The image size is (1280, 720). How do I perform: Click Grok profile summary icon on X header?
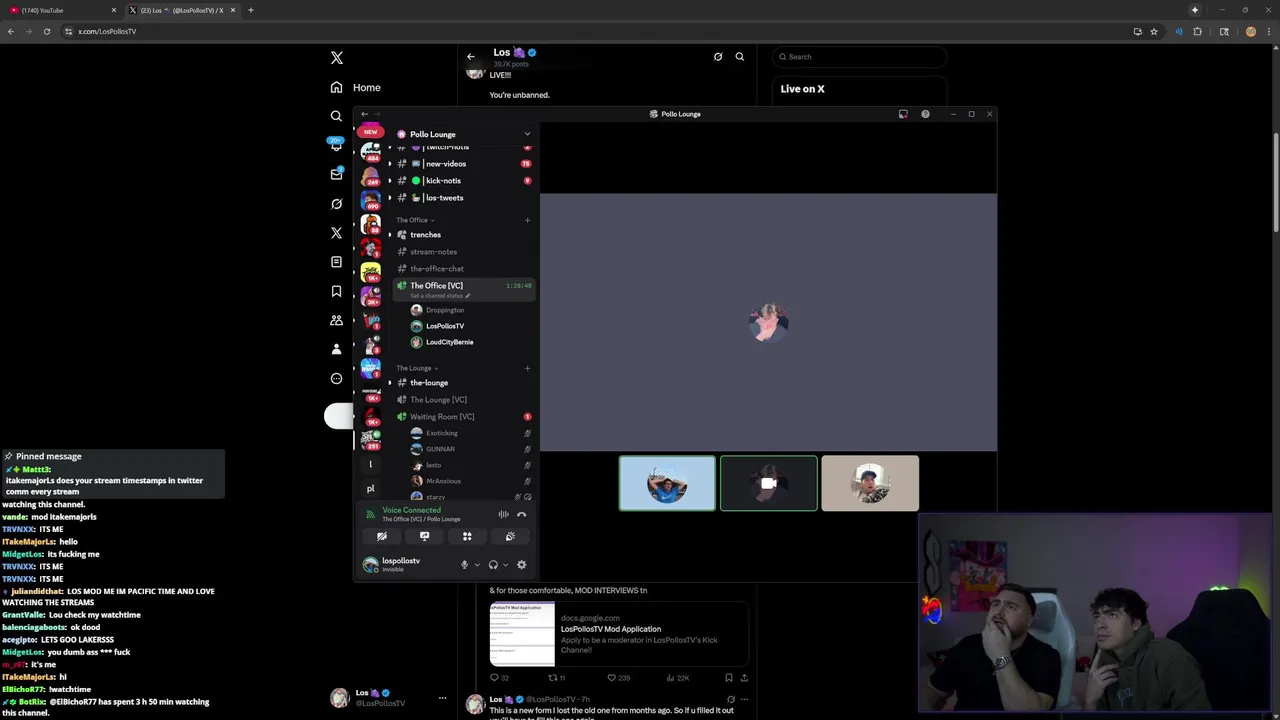coord(718,56)
